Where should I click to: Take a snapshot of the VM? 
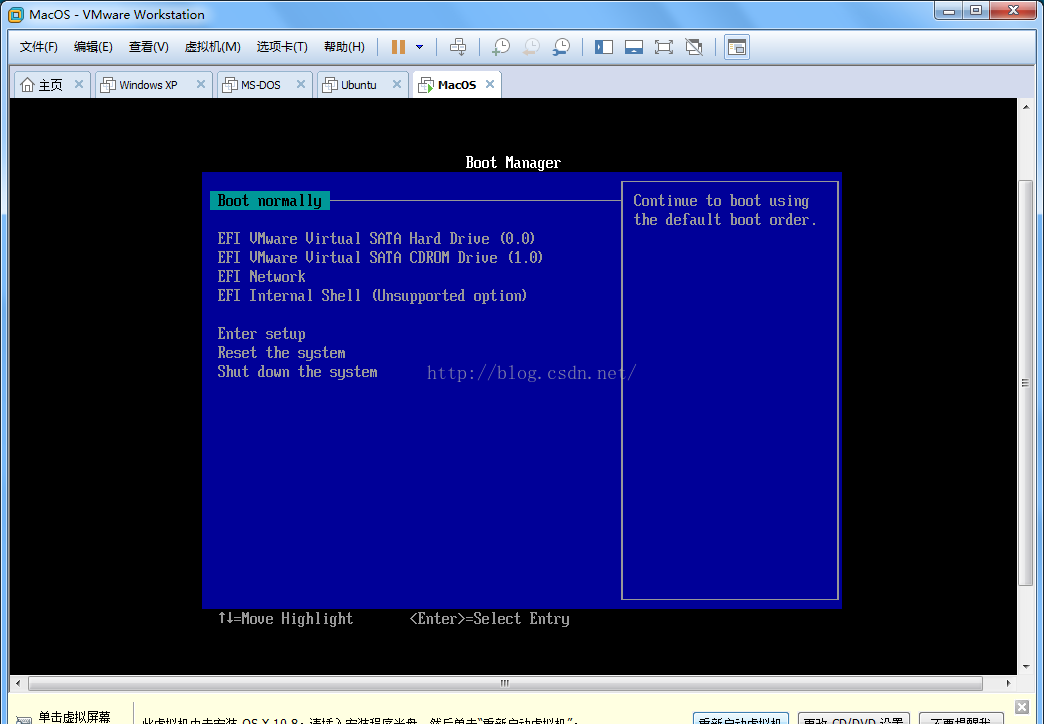tap(501, 47)
